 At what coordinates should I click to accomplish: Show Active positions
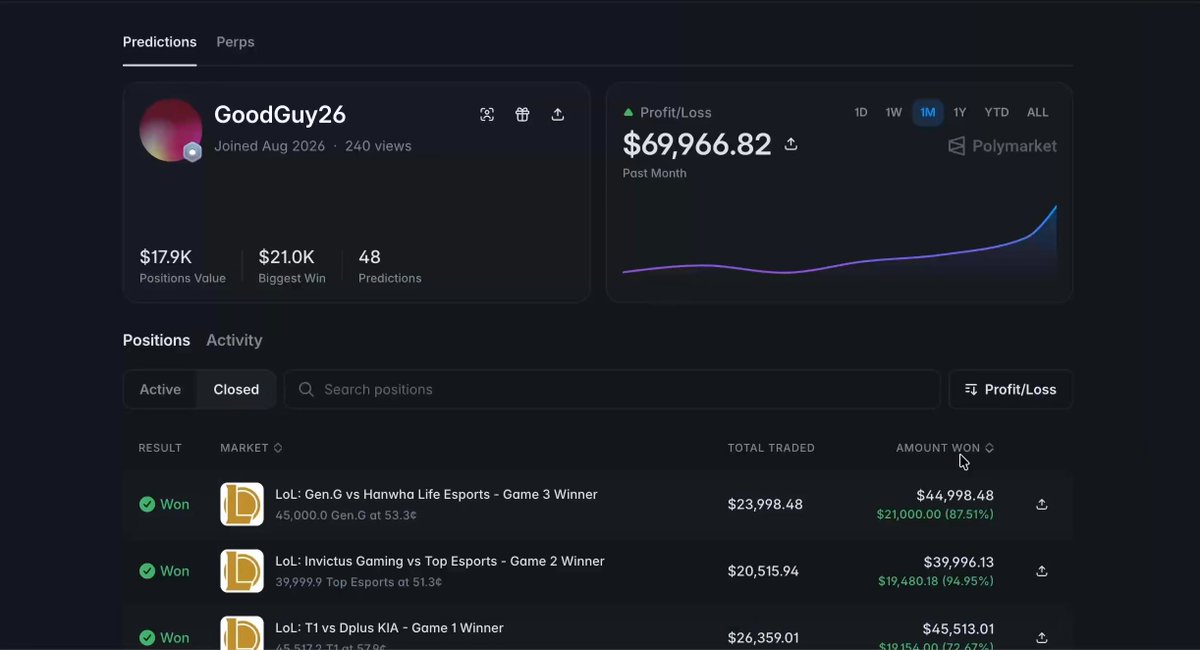[160, 389]
